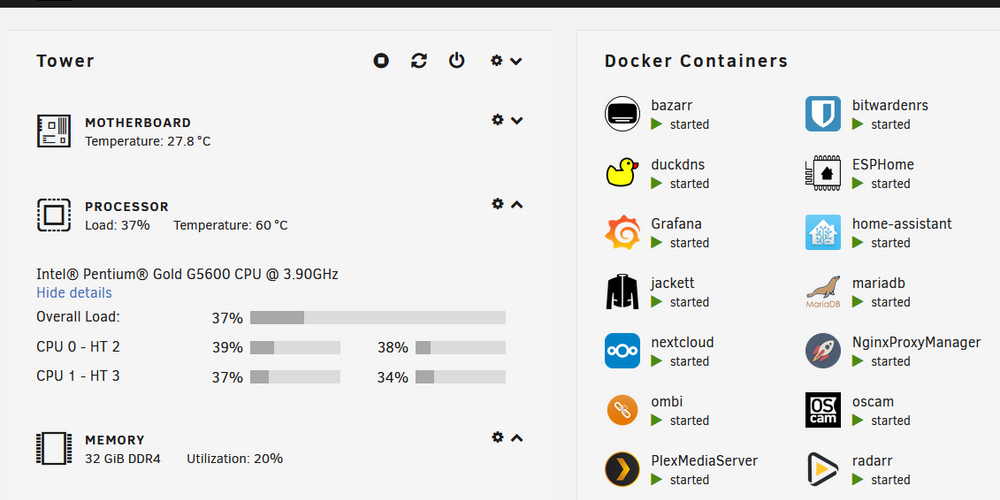The image size is (1000, 500).
Task: Click the power shutdown icon in Tower header
Action: tap(457, 61)
